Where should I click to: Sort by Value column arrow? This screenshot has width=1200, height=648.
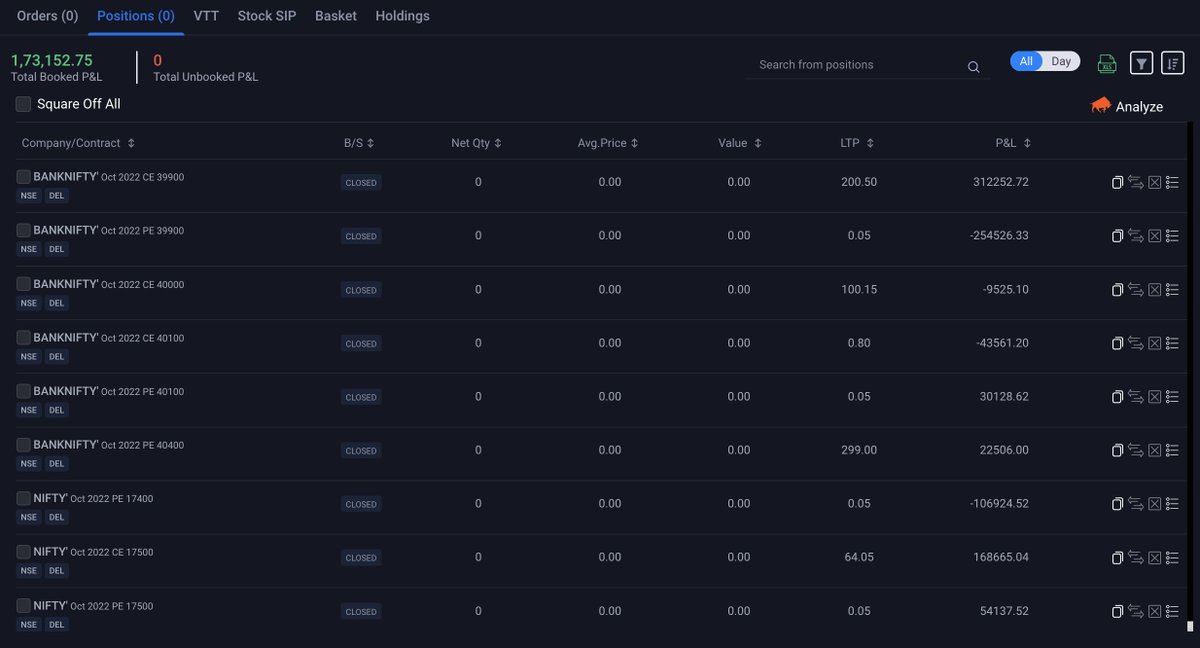coord(758,143)
